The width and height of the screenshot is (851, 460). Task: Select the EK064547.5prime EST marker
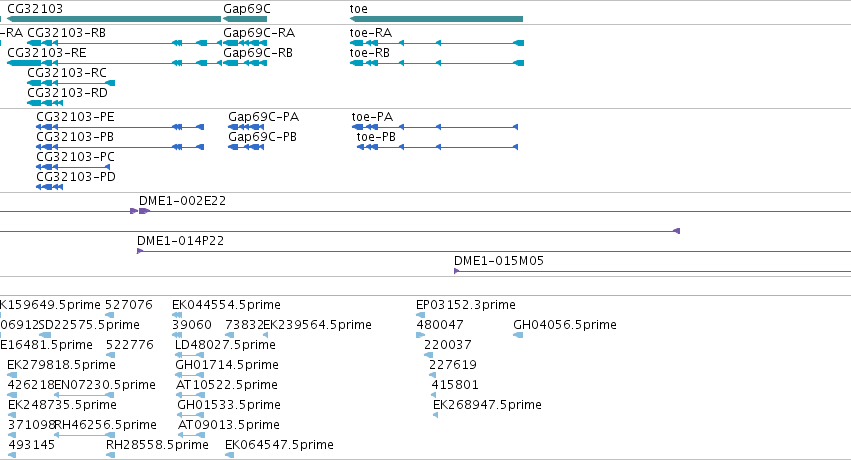pos(230,455)
